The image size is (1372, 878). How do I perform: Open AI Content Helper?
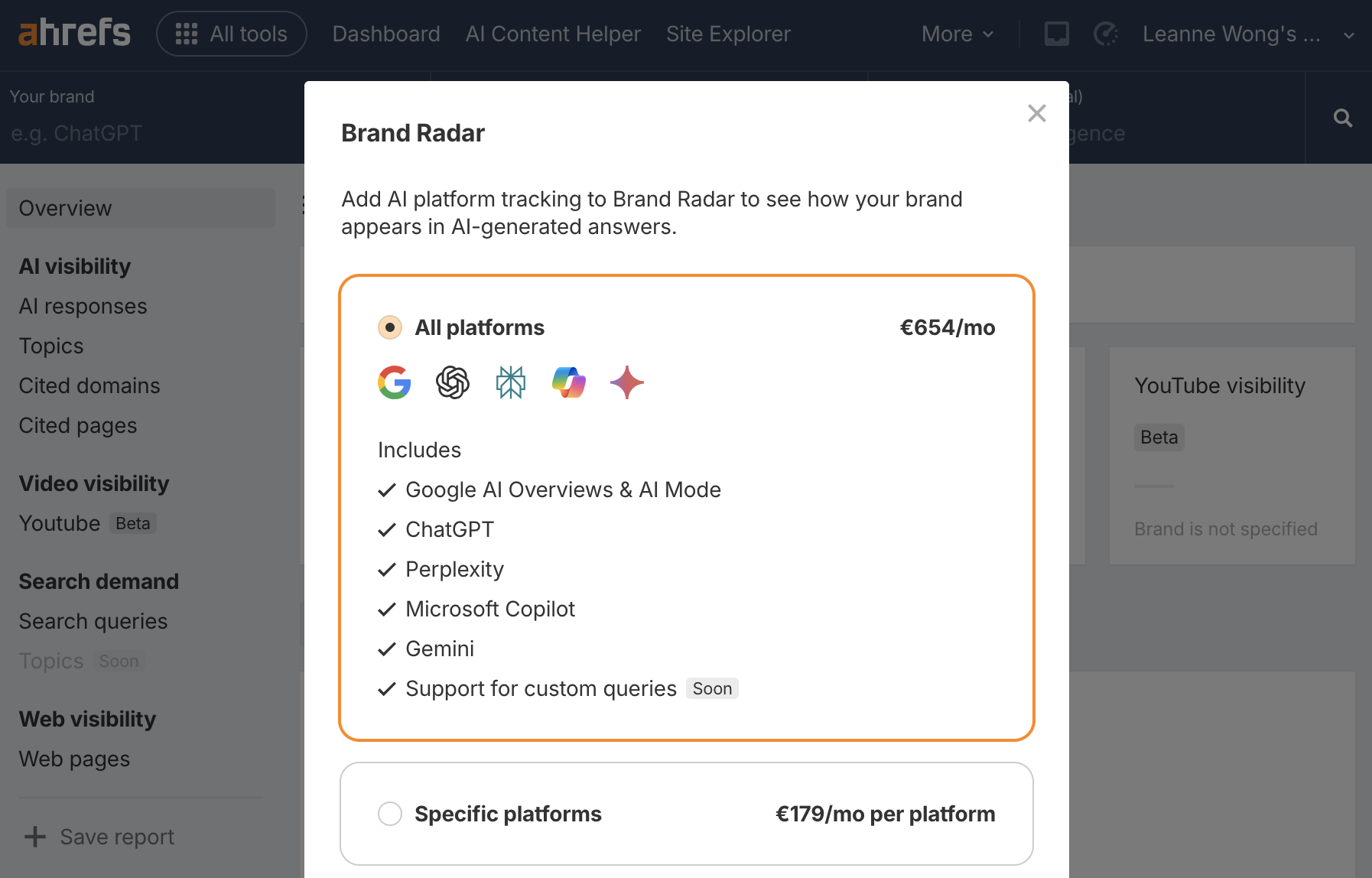[x=553, y=33]
